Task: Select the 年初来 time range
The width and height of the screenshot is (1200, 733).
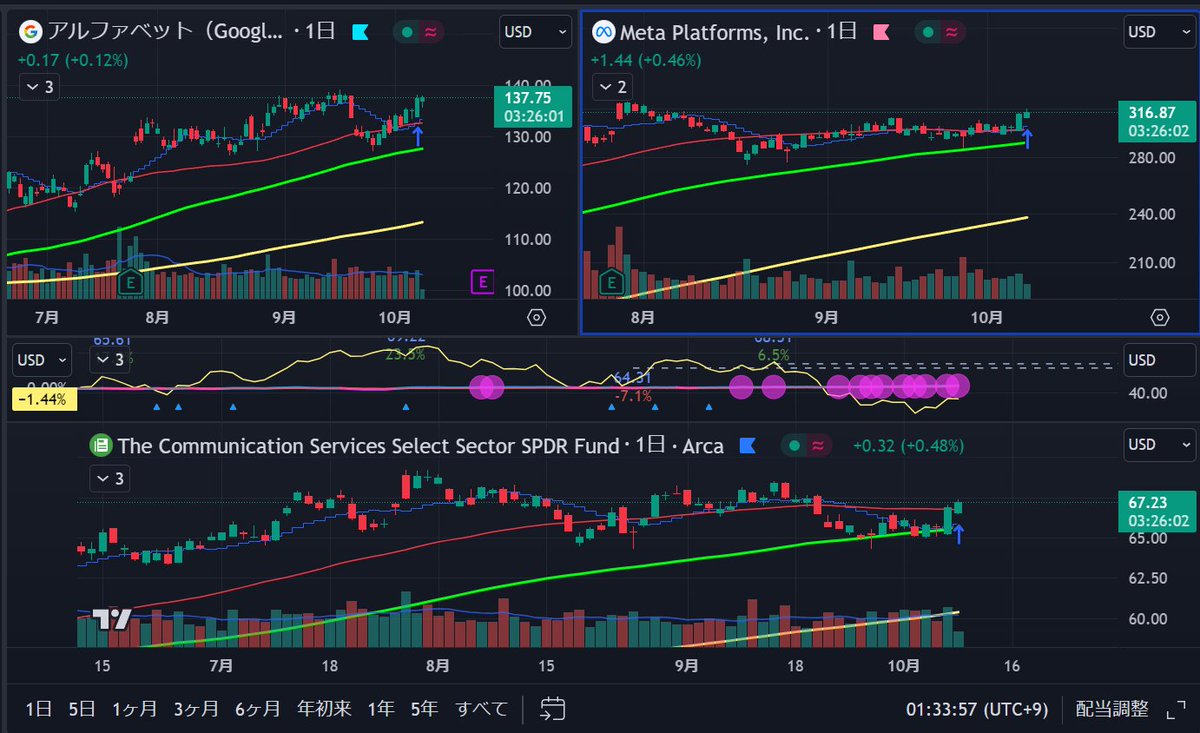Action: click(x=325, y=709)
